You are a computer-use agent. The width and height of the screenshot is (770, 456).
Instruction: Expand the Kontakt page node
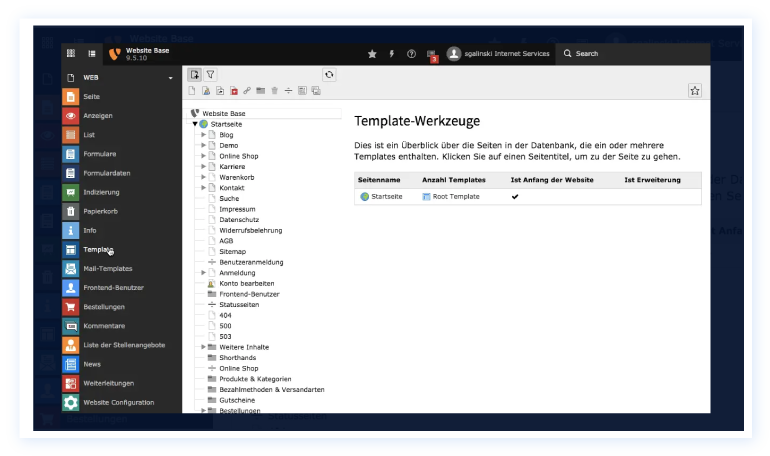point(203,188)
